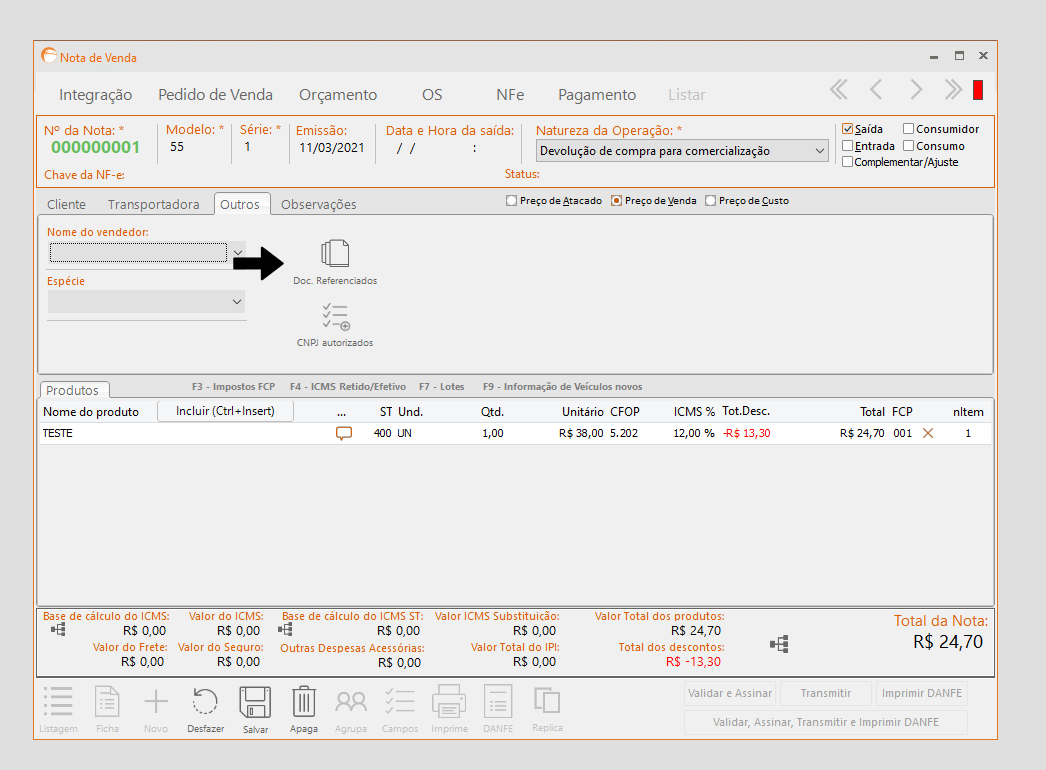The height and width of the screenshot is (770, 1046).
Task: Open CNPJ autorizados checklist icon
Action: pyautogui.click(x=336, y=317)
